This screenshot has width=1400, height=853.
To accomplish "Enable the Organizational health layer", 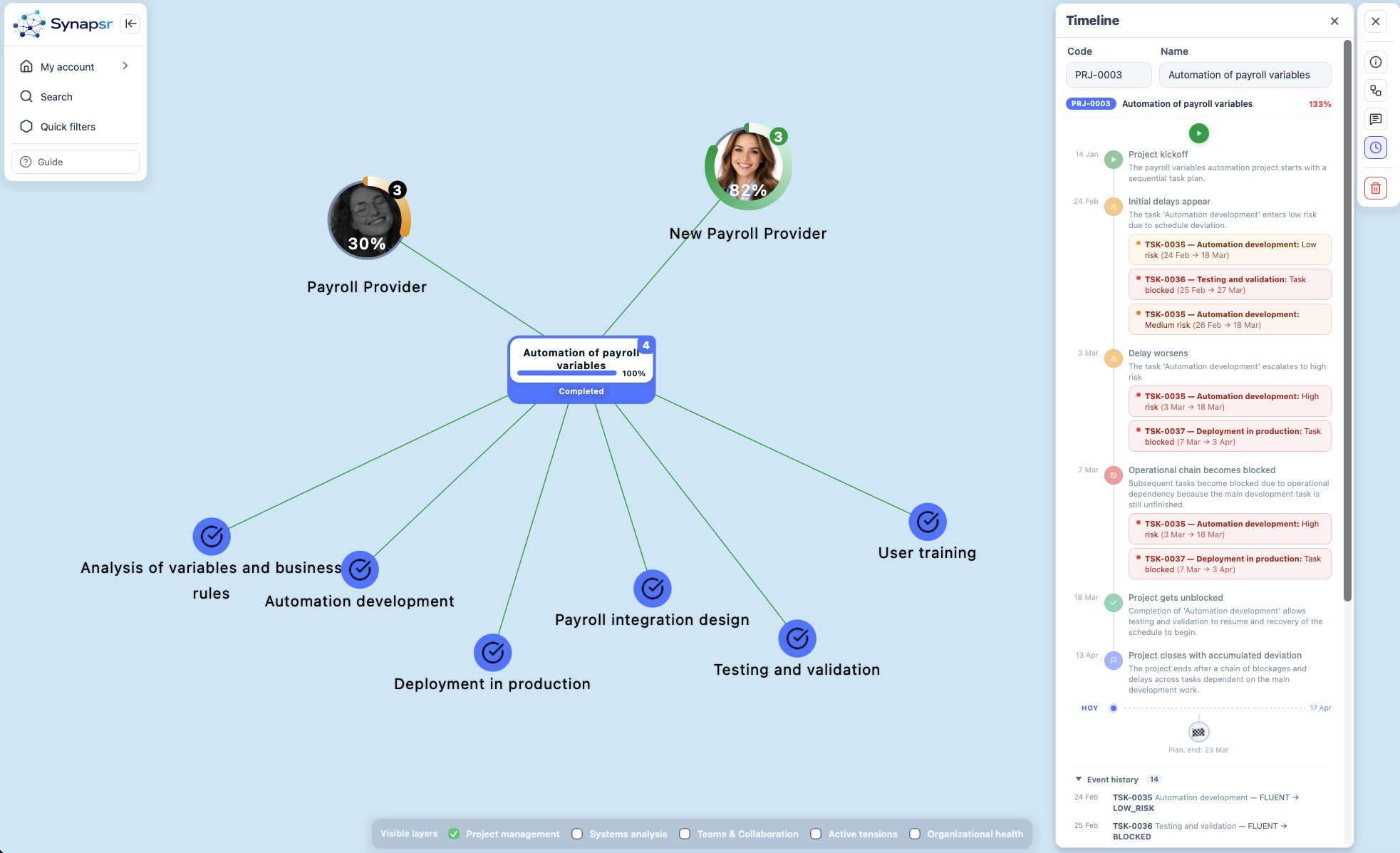I will (913, 833).
